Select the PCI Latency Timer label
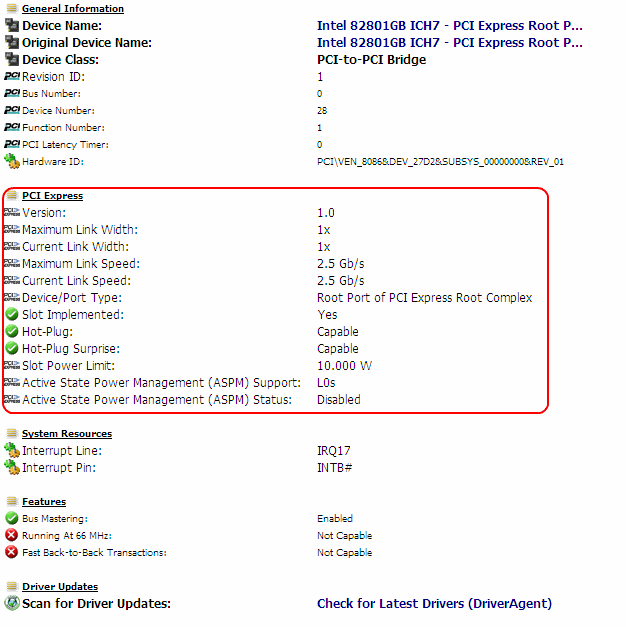Screen dimensions: 626x627 pyautogui.click(x=65, y=145)
